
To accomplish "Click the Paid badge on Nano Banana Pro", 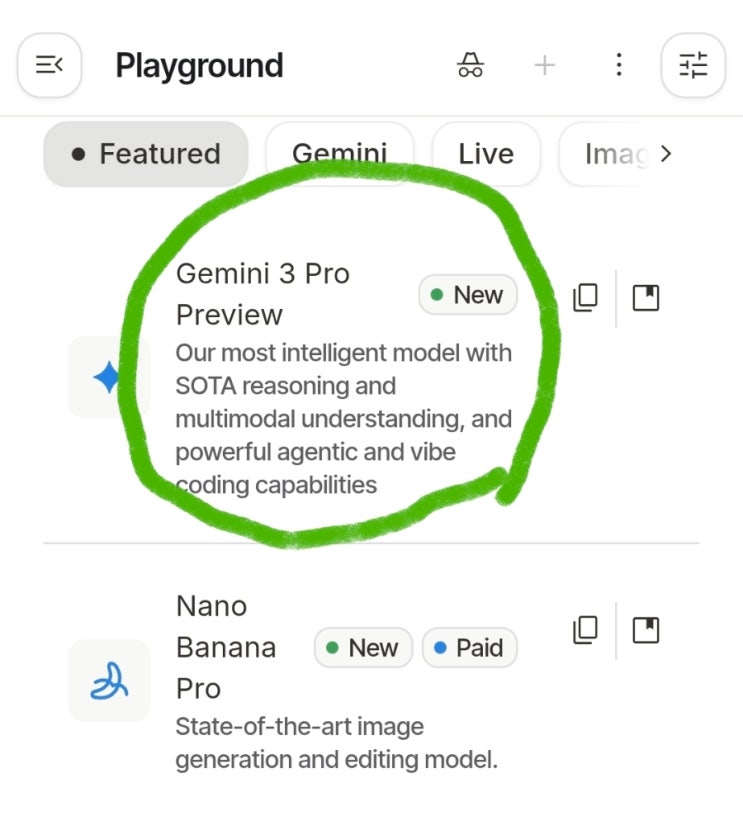I will [470, 648].
